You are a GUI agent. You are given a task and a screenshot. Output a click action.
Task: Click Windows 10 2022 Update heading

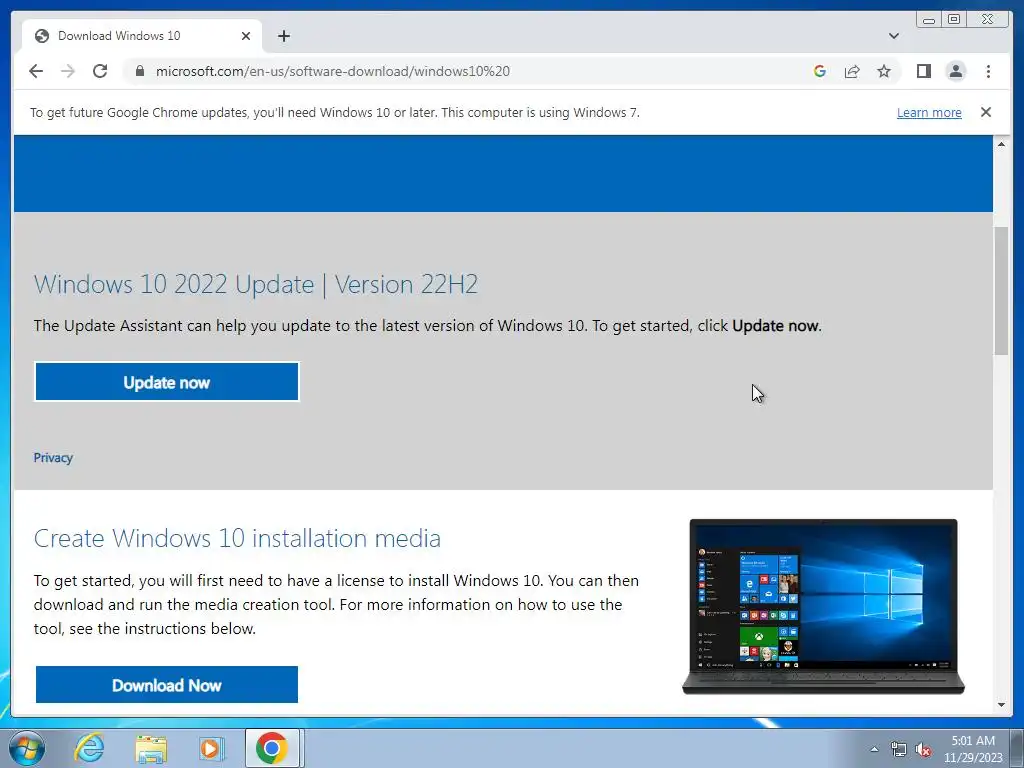tap(255, 285)
